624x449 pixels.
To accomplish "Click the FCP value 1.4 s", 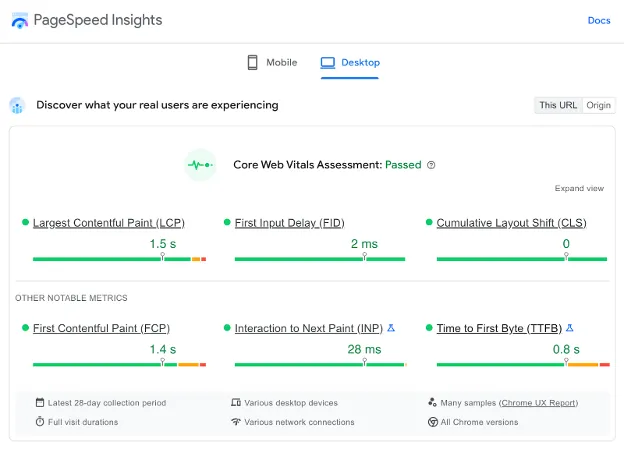I will coord(163,349).
